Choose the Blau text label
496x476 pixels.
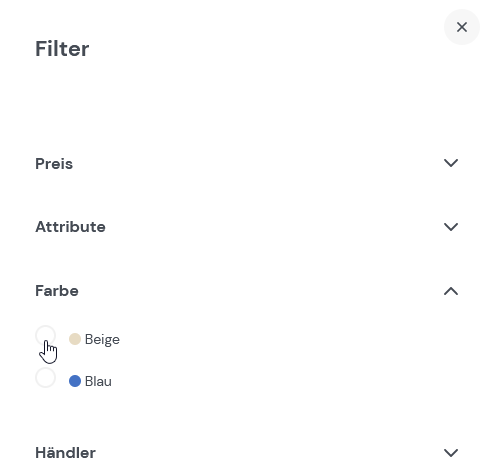point(98,381)
